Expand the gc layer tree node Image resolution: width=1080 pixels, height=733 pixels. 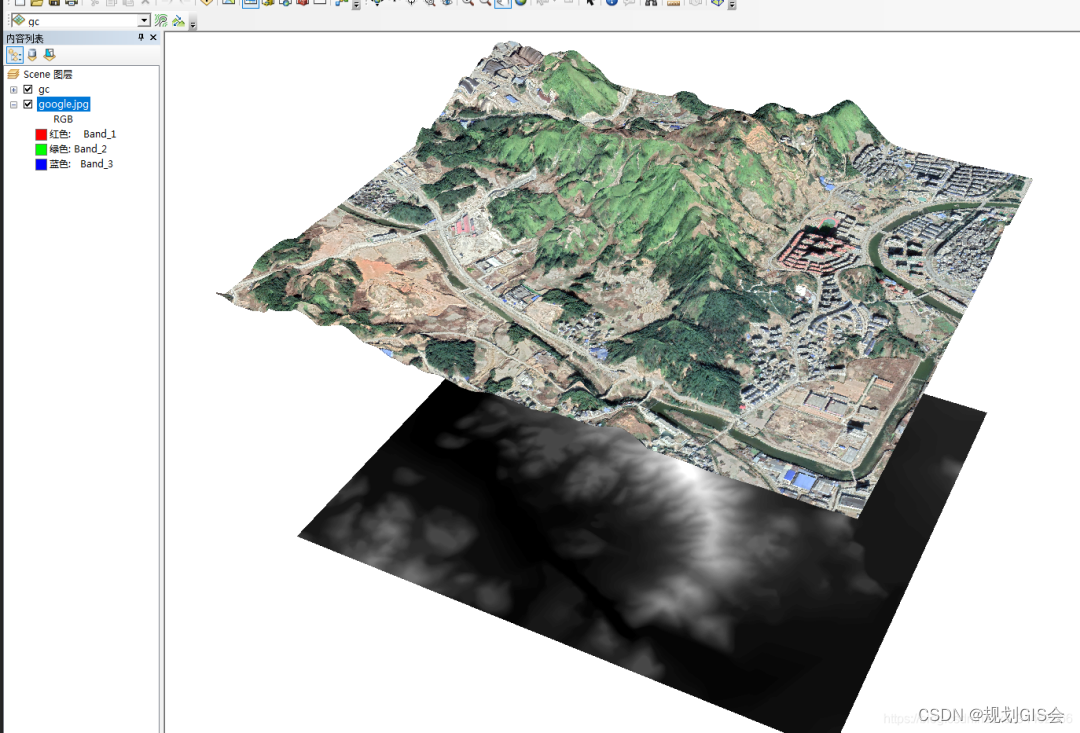(x=14, y=89)
